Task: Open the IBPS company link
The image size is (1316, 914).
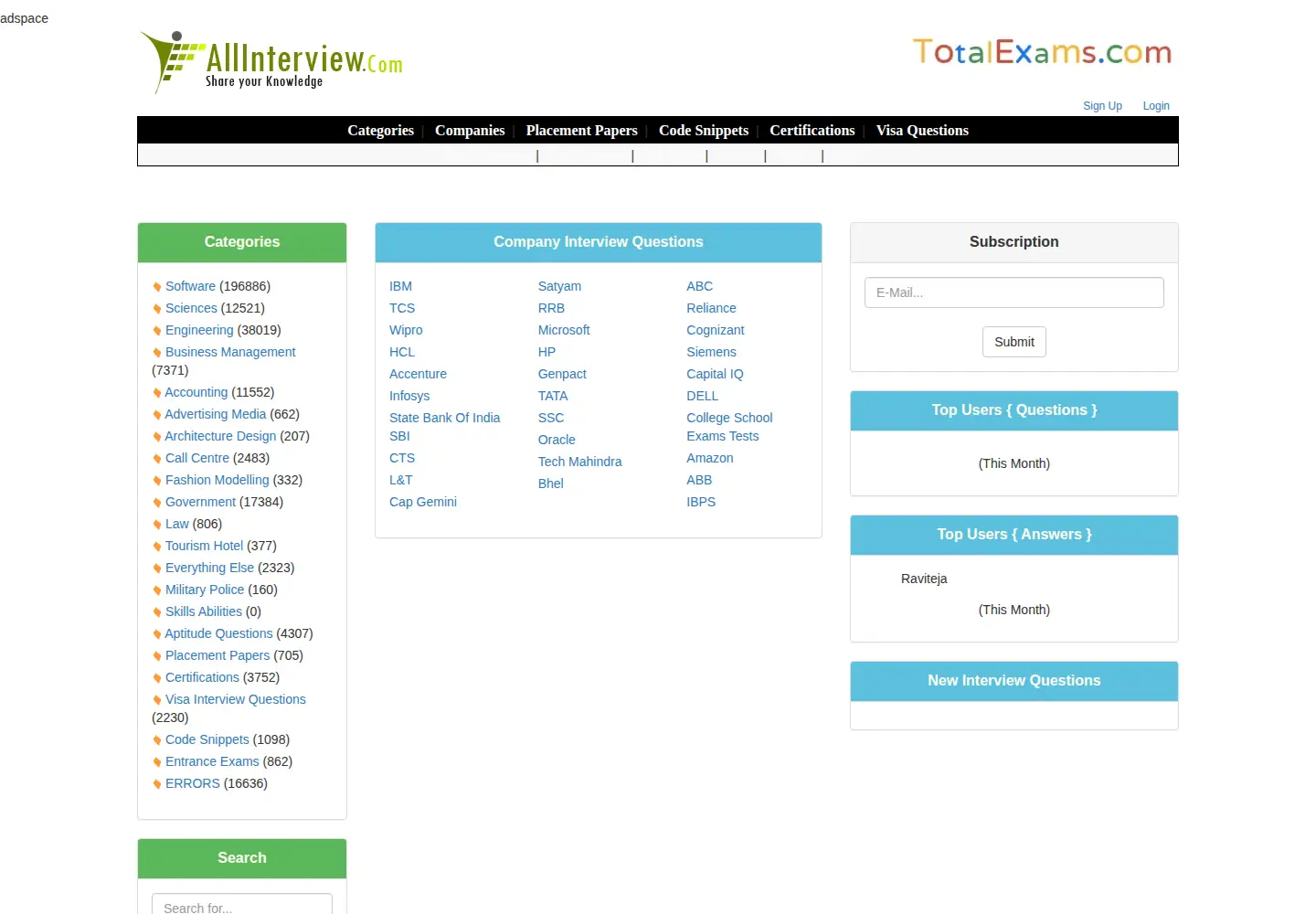Action: coord(701,502)
